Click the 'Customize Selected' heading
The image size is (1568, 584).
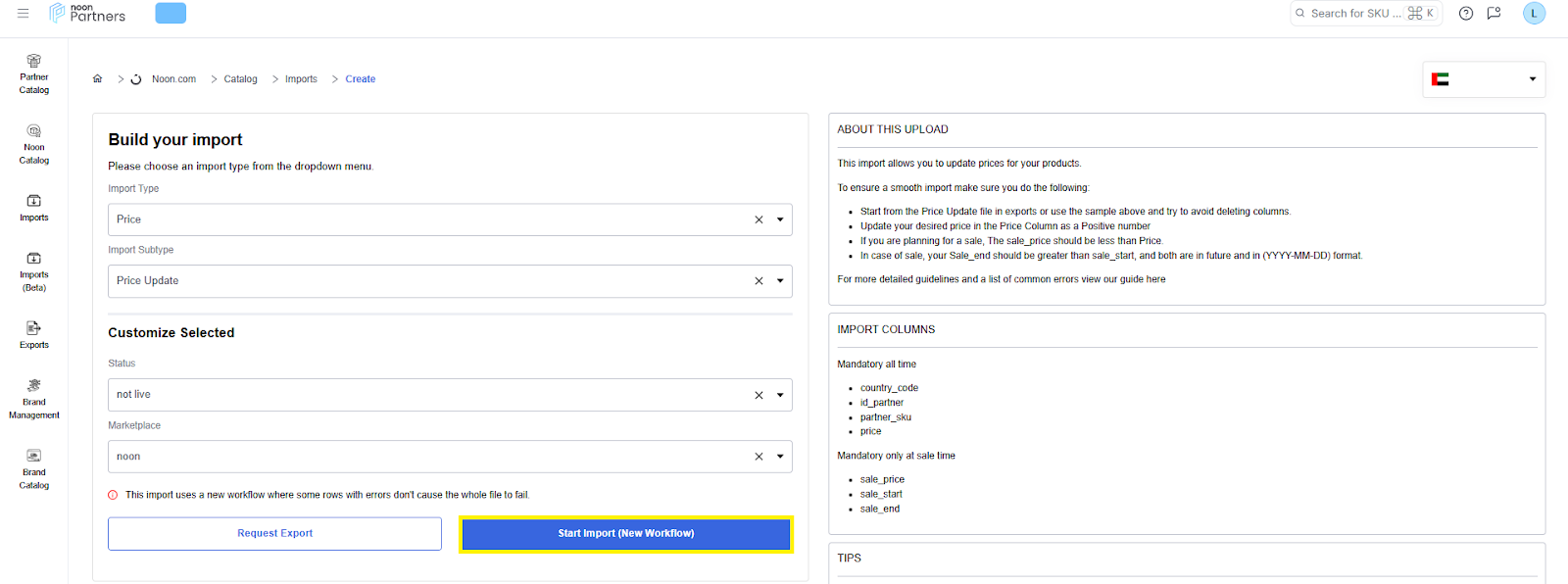(171, 333)
